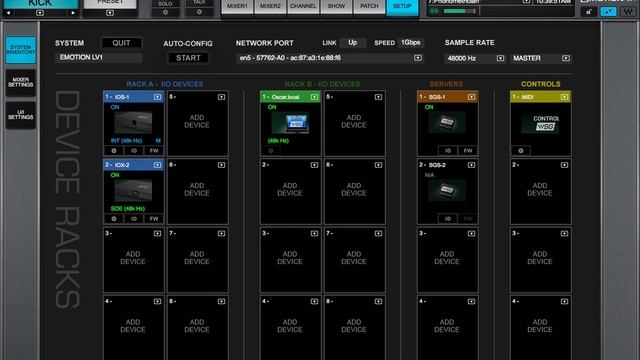This screenshot has width=640, height=360.
Task: Switch to the PATCH tab
Action: tap(369, 6)
